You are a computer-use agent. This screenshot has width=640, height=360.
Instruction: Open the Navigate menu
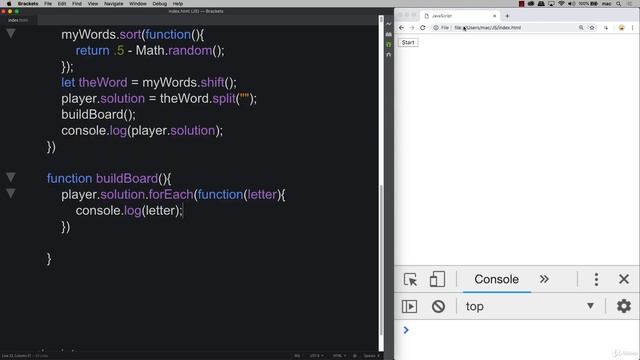[113, 3]
